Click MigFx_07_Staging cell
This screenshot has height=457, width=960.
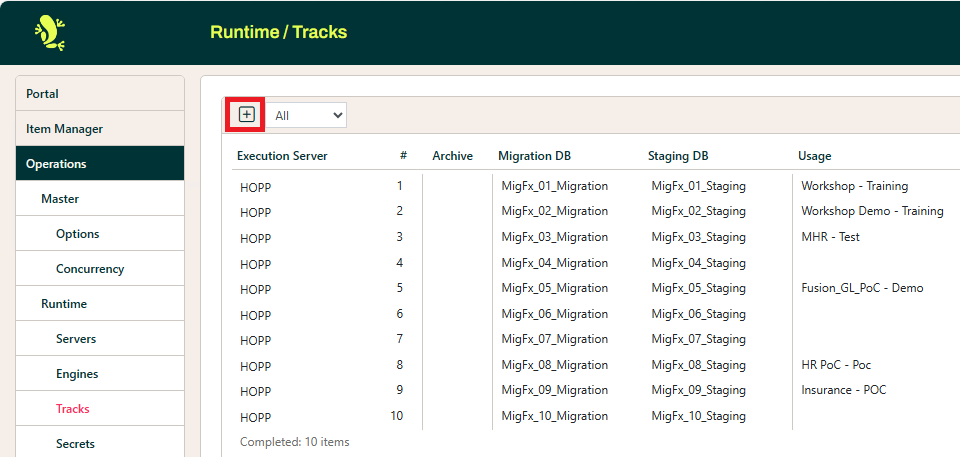pos(699,339)
